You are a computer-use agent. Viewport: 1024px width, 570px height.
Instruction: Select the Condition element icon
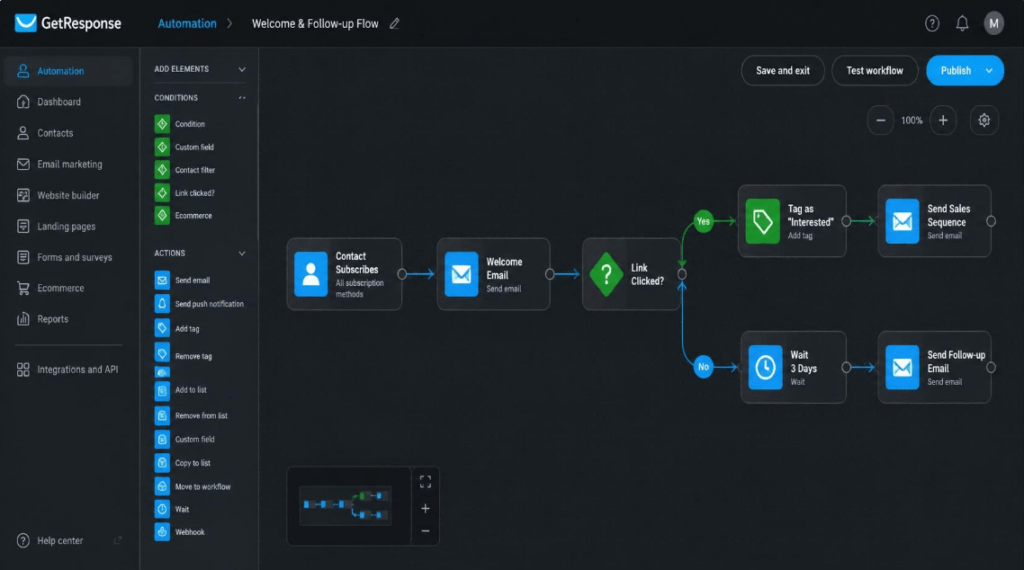162,123
